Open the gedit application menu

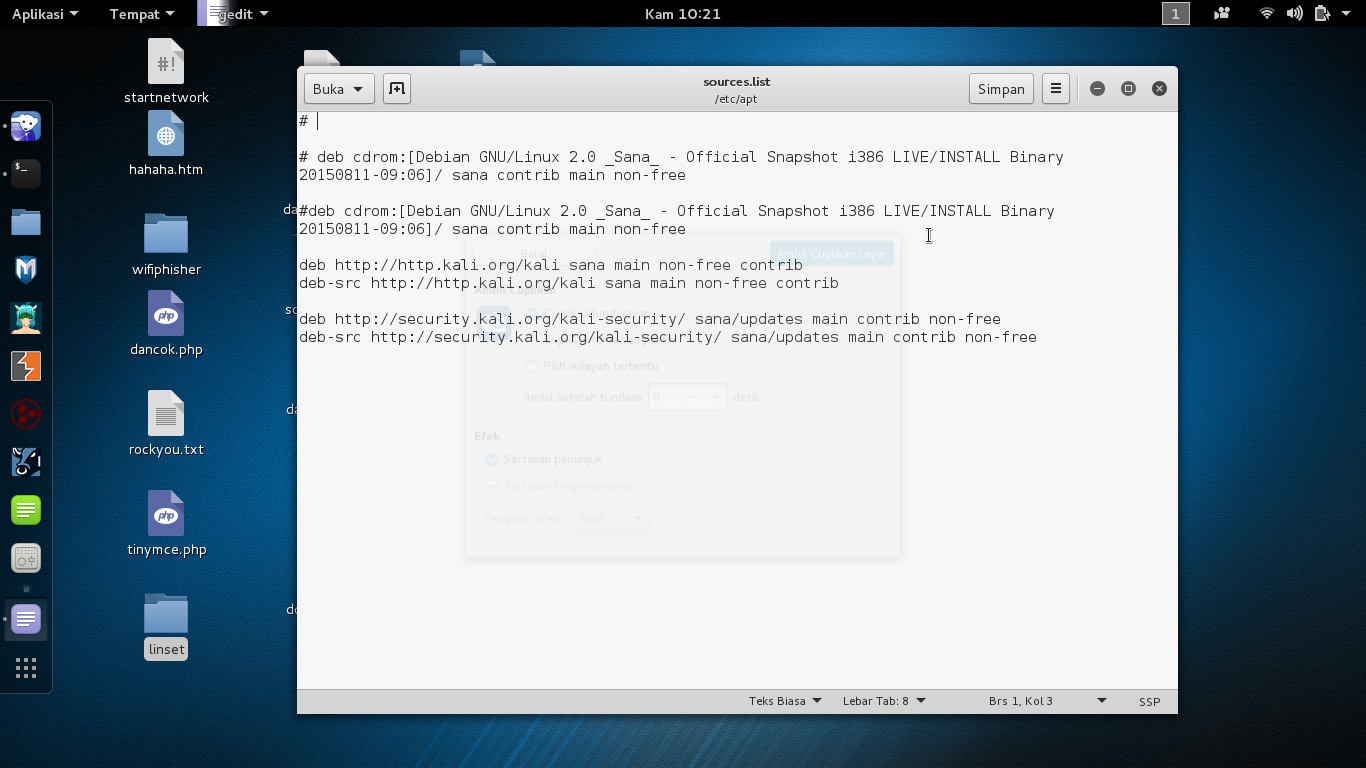click(x=234, y=14)
